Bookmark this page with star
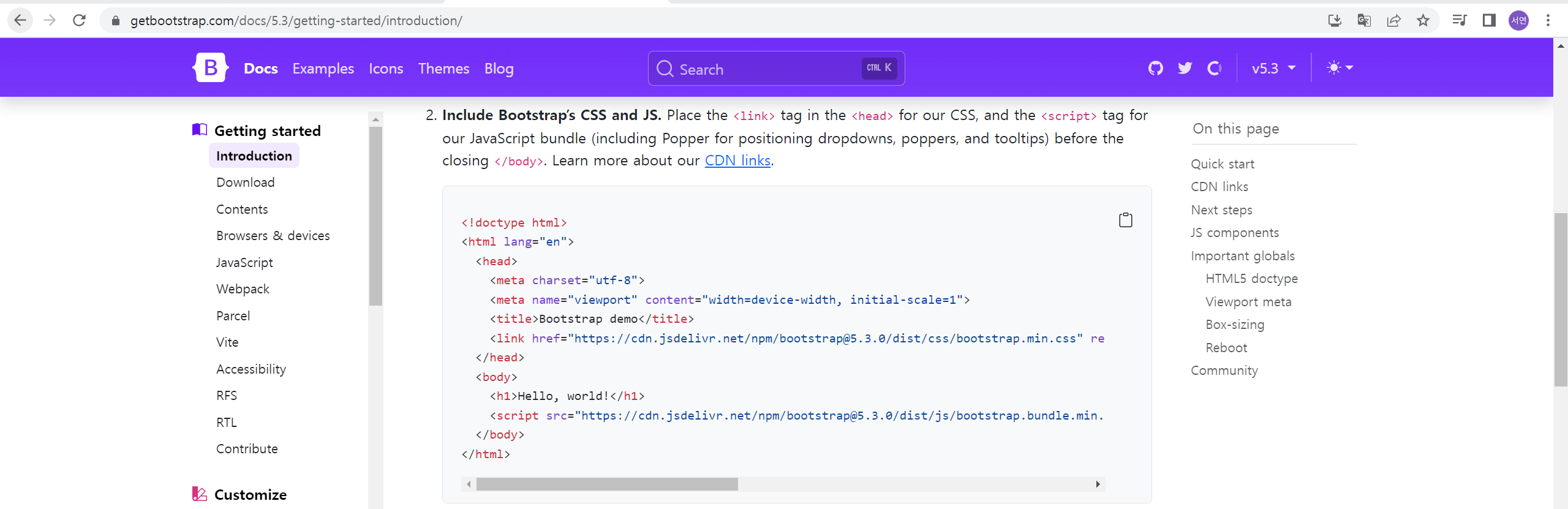The image size is (1568, 509). coord(1423,21)
